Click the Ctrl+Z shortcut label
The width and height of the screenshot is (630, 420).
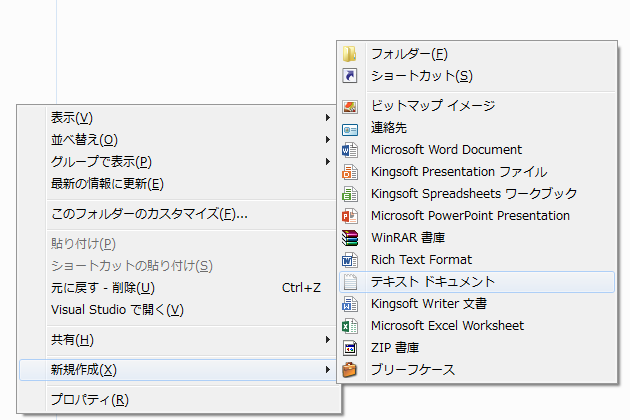point(301,288)
